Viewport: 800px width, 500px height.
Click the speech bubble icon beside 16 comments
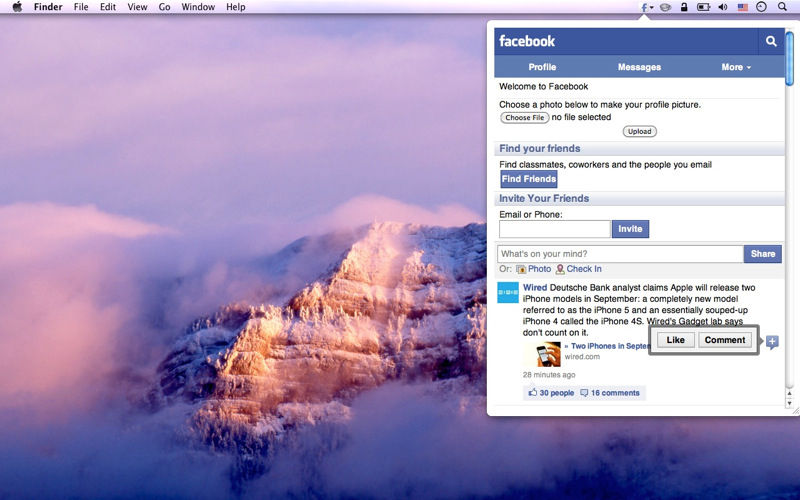584,393
